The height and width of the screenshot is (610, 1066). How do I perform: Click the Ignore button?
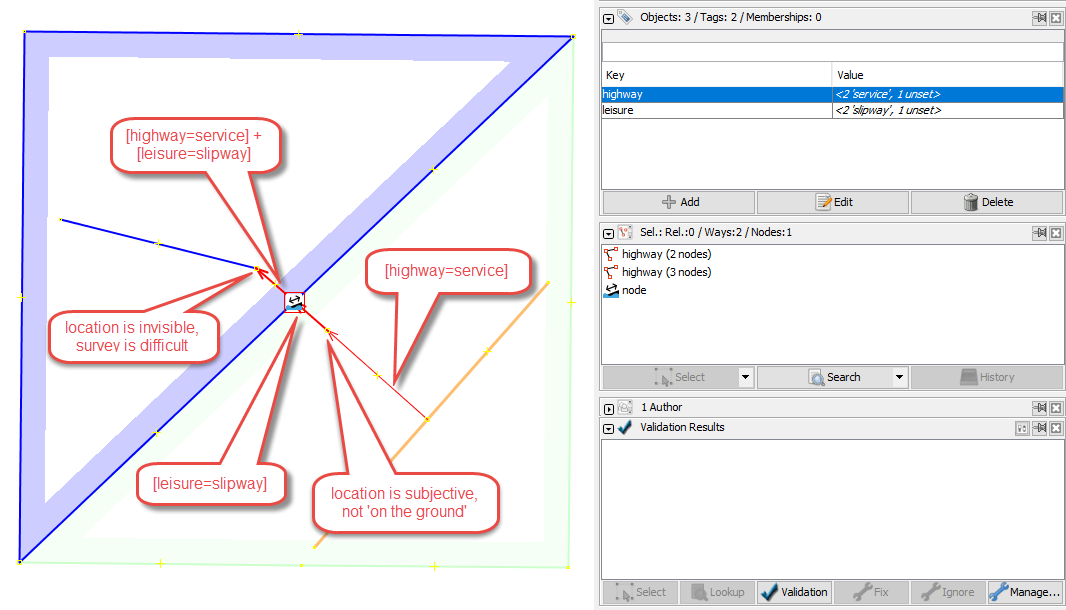tap(948, 592)
